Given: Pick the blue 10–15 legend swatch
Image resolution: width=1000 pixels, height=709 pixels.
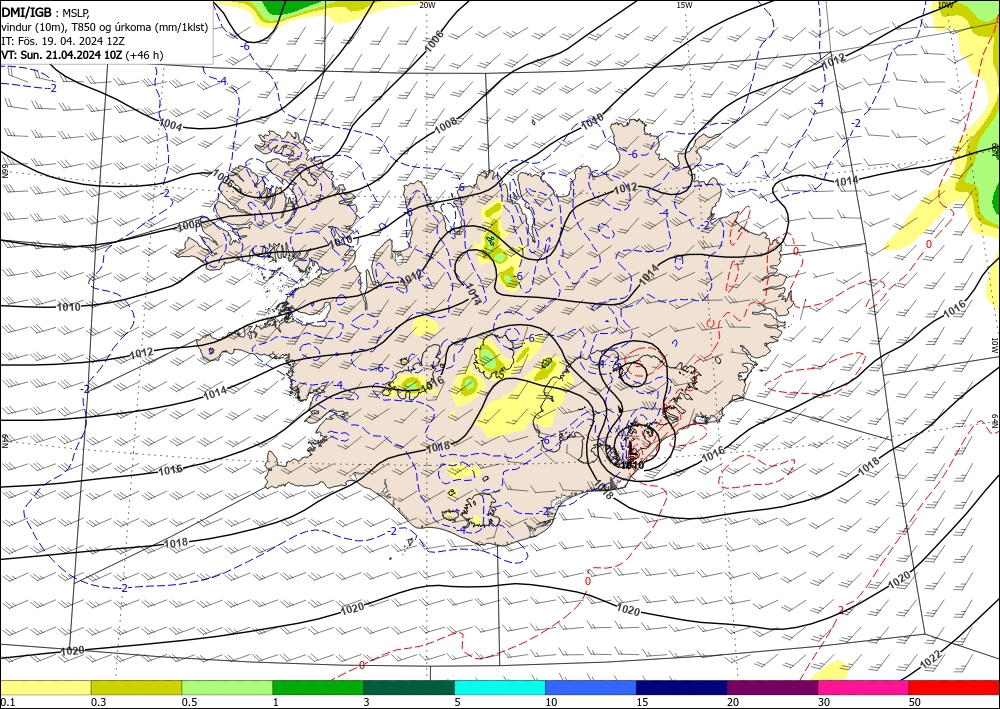Looking at the screenshot, I should [591, 687].
